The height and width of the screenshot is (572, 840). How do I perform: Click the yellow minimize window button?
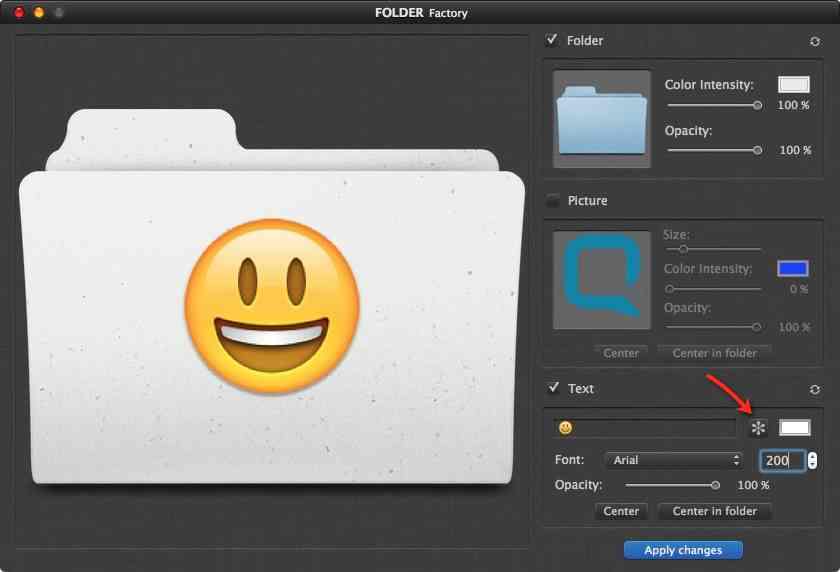click(x=39, y=12)
